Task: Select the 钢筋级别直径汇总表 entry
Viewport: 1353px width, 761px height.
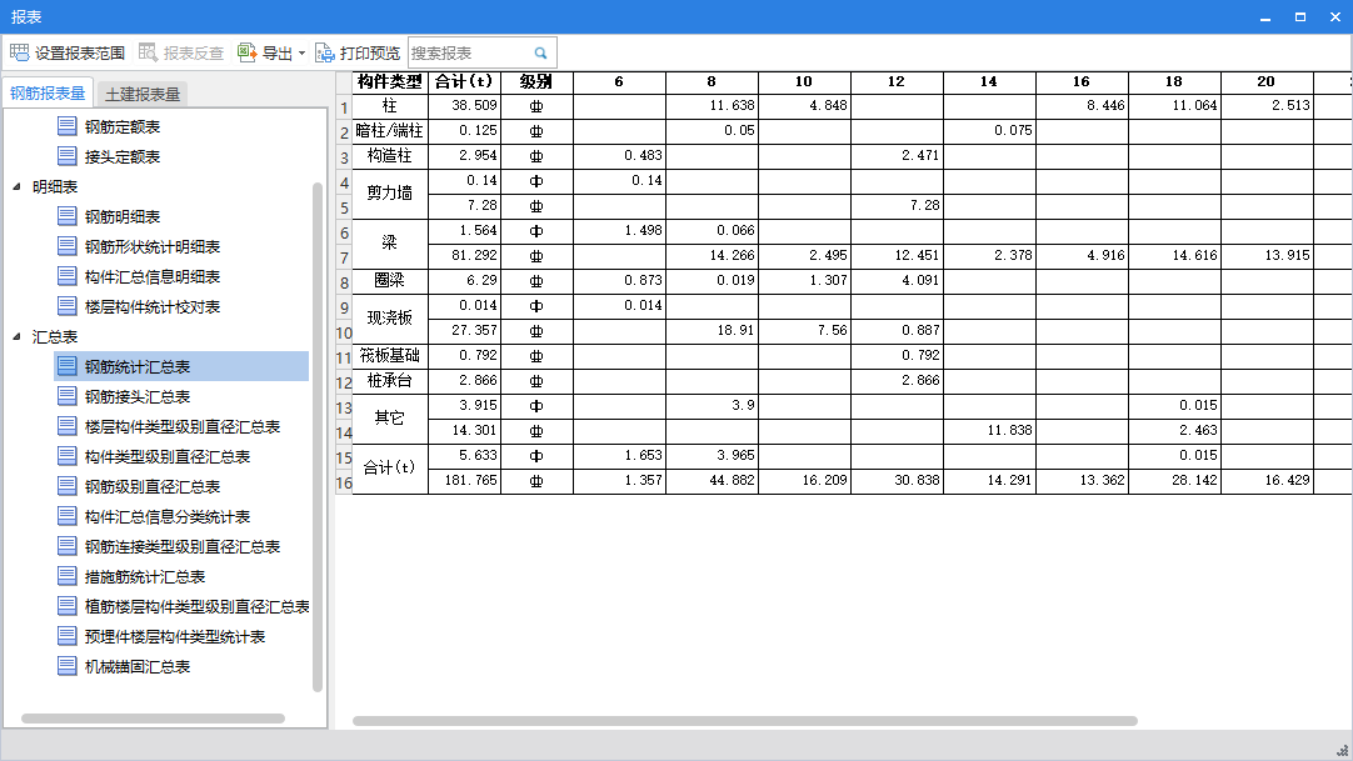Action: click(x=152, y=487)
